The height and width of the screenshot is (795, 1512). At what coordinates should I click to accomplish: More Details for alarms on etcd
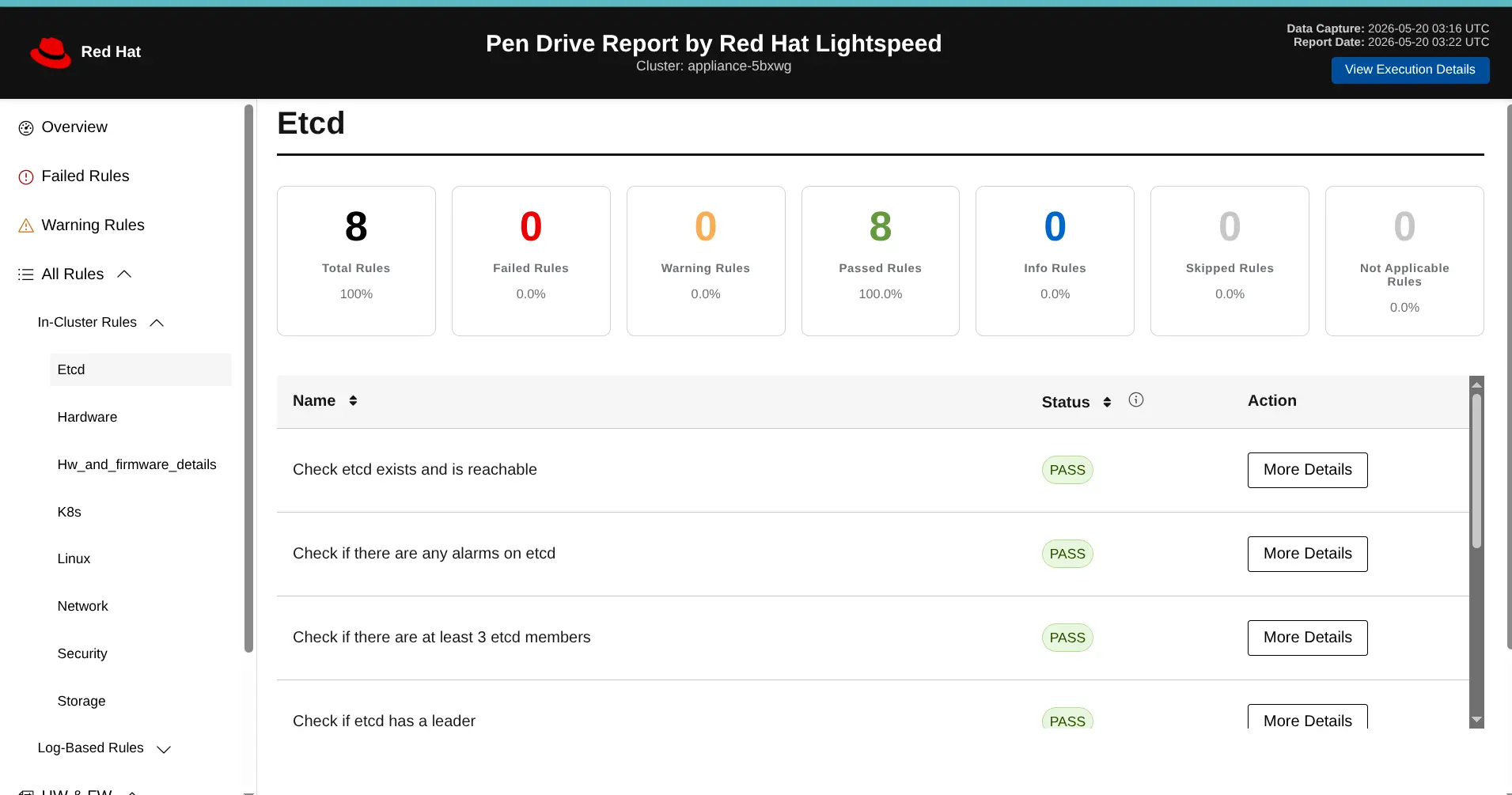click(x=1307, y=554)
